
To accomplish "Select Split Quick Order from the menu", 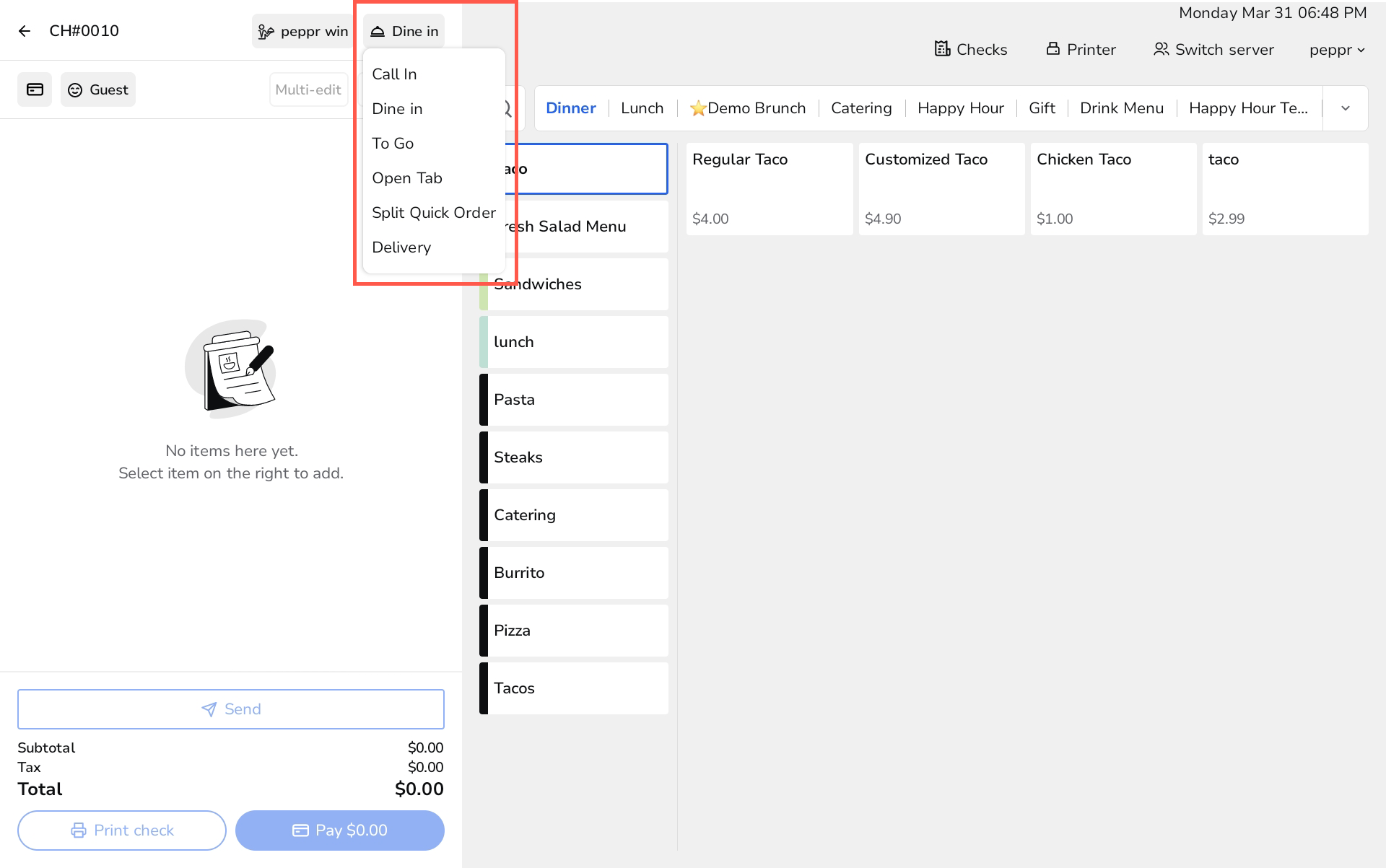I will [433, 212].
